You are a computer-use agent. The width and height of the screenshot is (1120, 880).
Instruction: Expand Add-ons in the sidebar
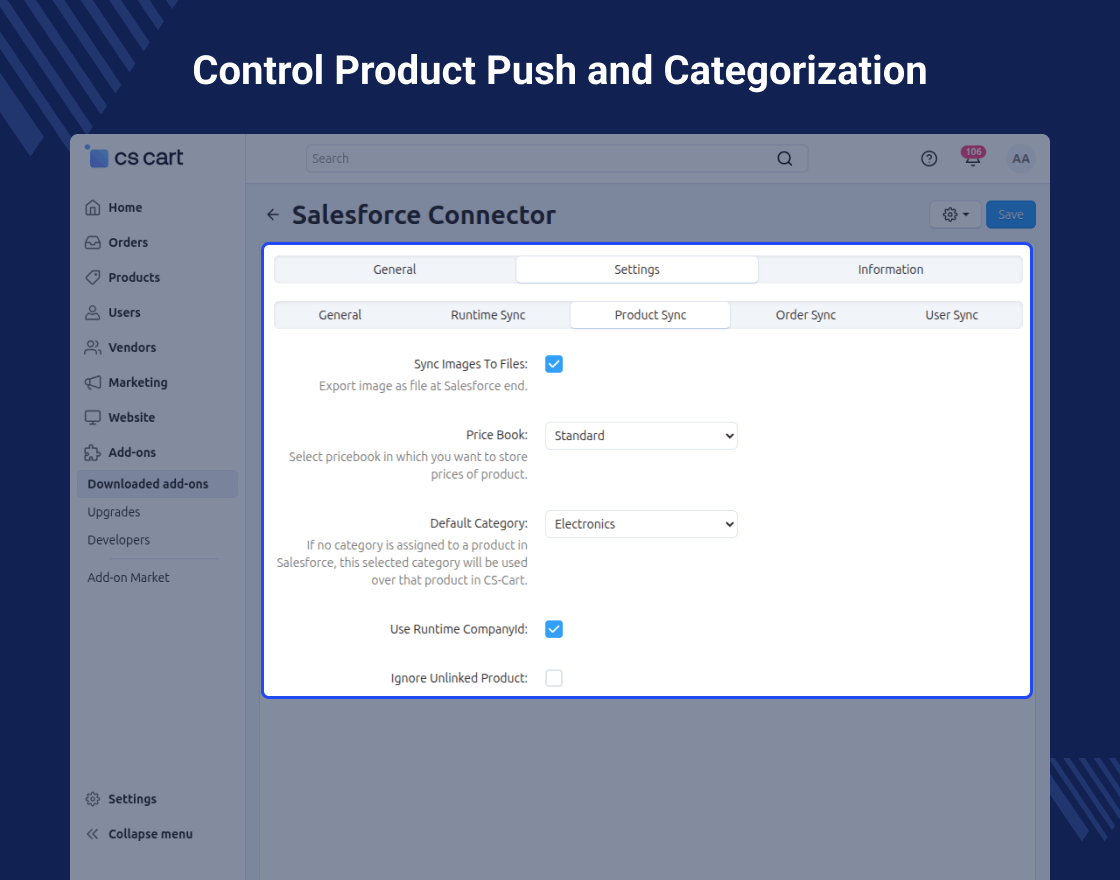tap(131, 452)
